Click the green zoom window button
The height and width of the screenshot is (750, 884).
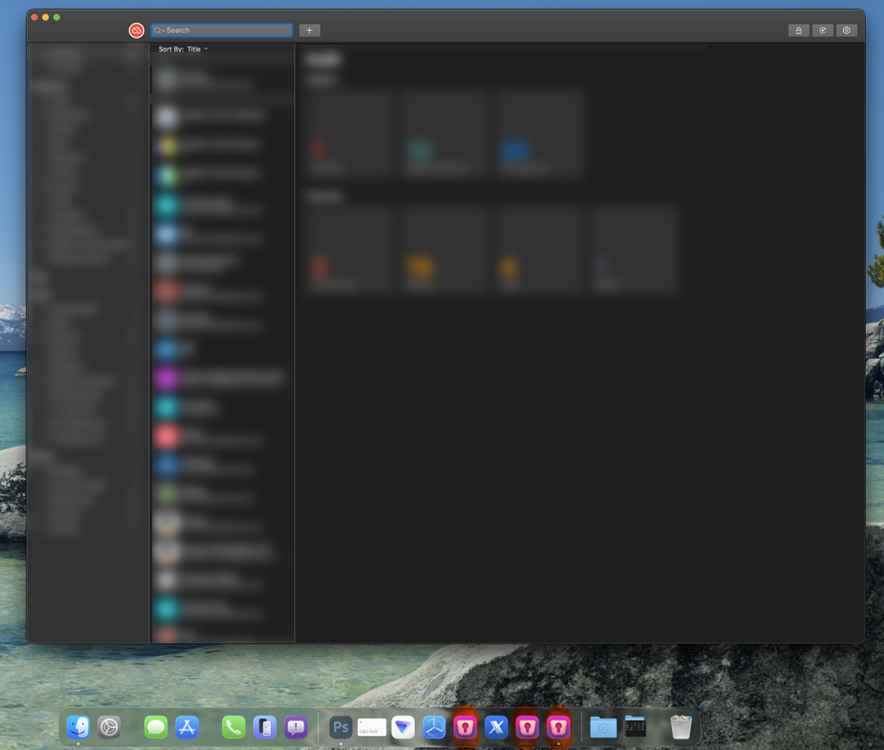click(57, 17)
